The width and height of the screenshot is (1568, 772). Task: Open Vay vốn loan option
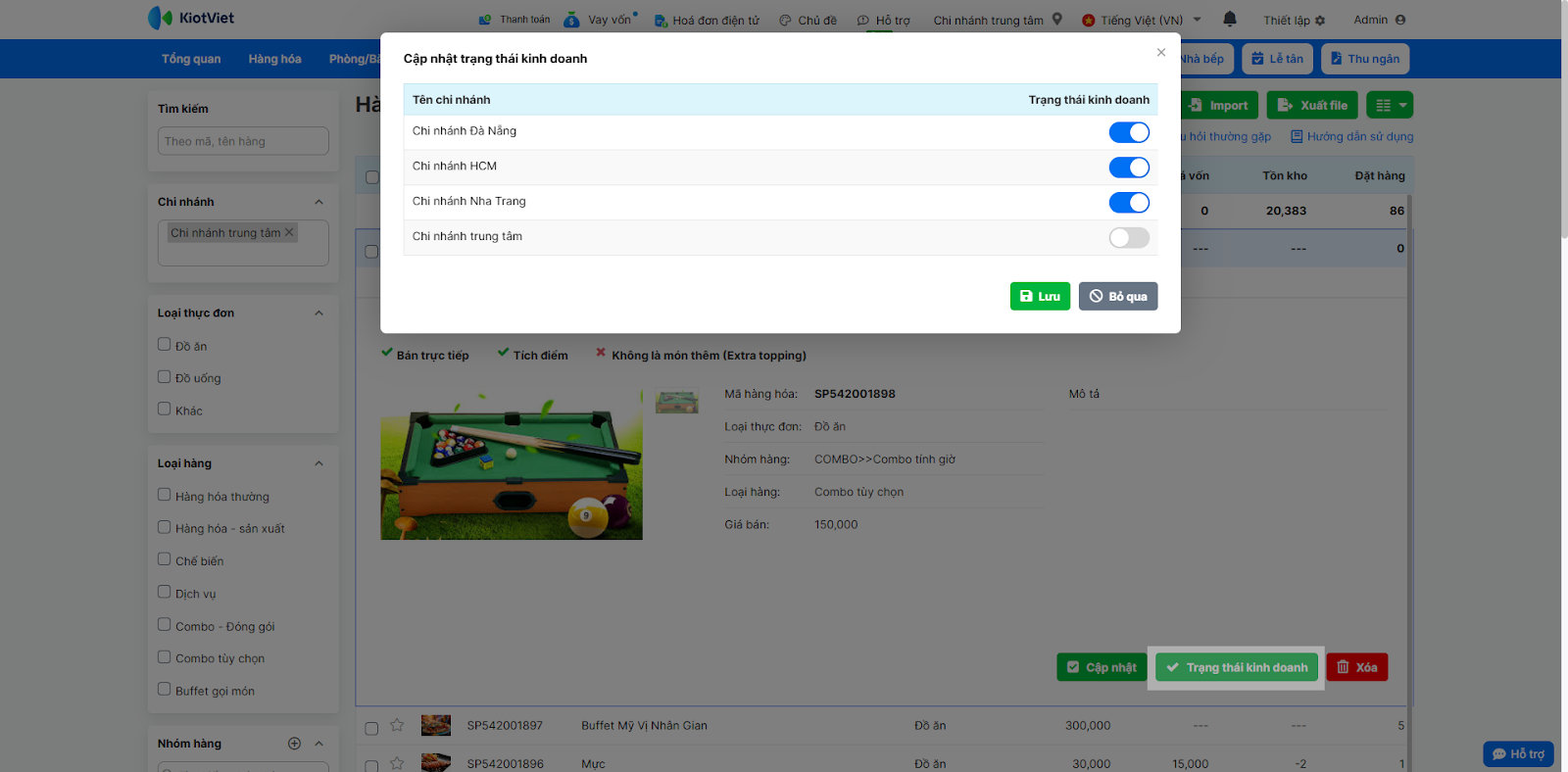[600, 20]
